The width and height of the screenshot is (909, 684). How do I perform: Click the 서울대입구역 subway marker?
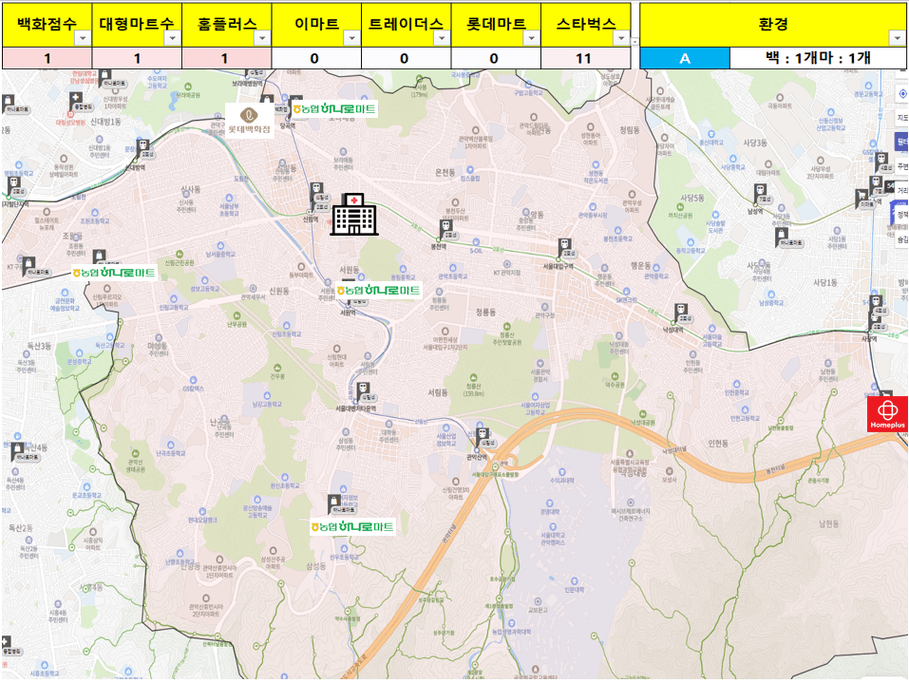pyautogui.click(x=566, y=248)
